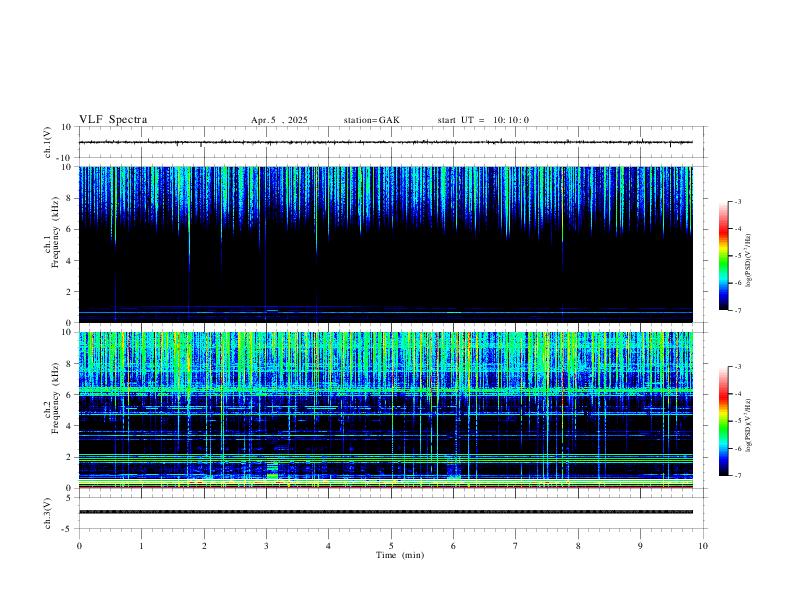
Task: Click the ch.1 spectrogram "6" kHz tick label
Action: click(x=69, y=229)
